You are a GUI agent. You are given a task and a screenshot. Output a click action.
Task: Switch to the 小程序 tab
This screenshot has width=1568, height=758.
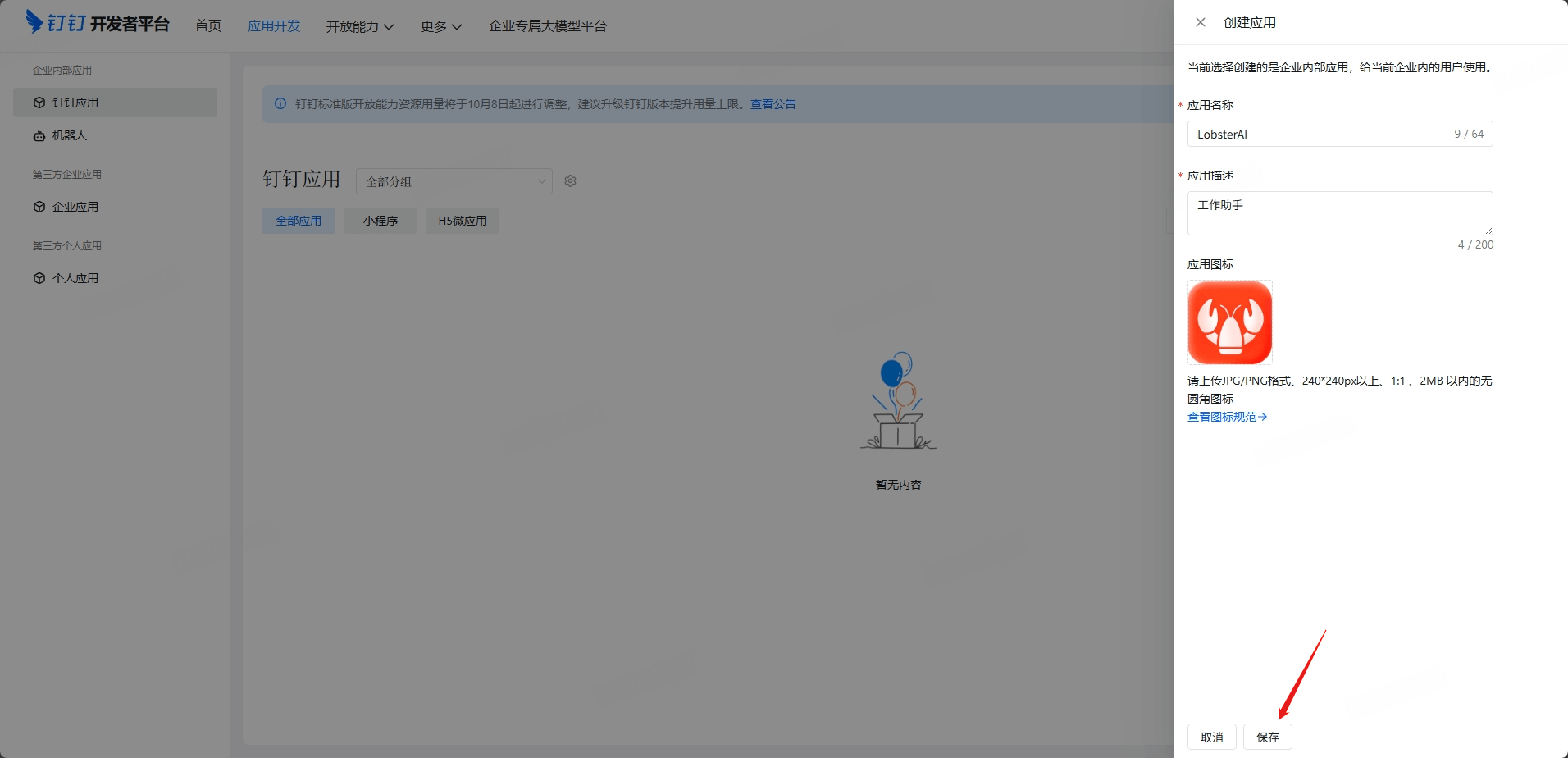pyautogui.click(x=380, y=220)
